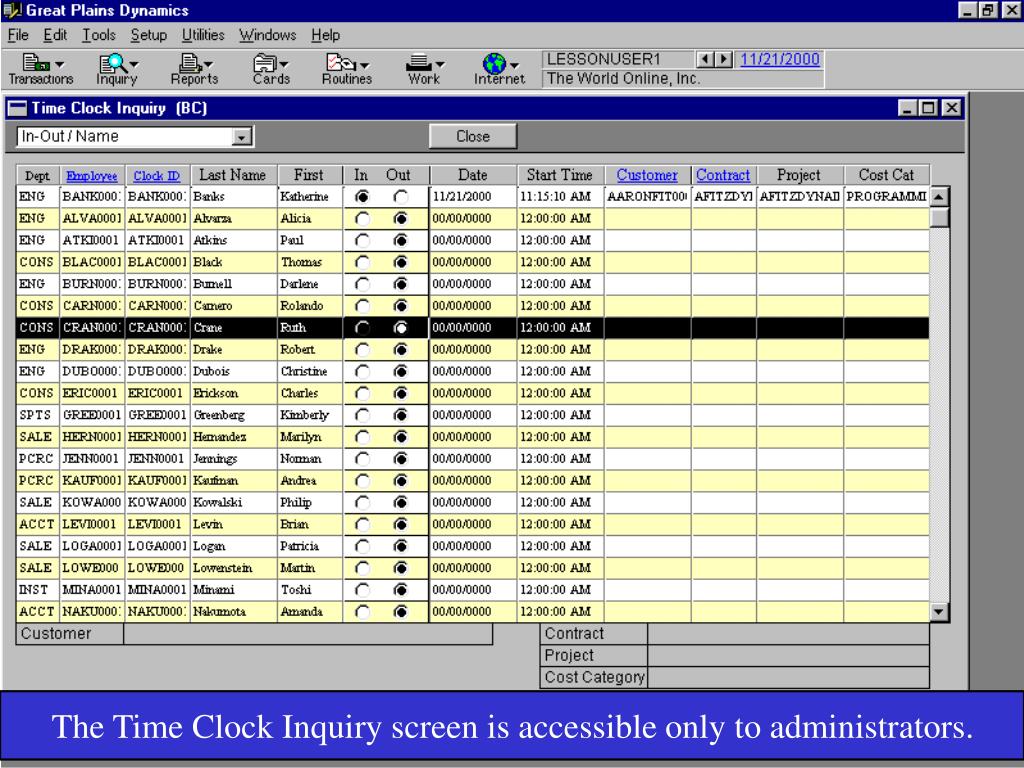The image size is (1024, 768).
Task: Select the In radio for Alicia Alvarza
Action: (362, 219)
